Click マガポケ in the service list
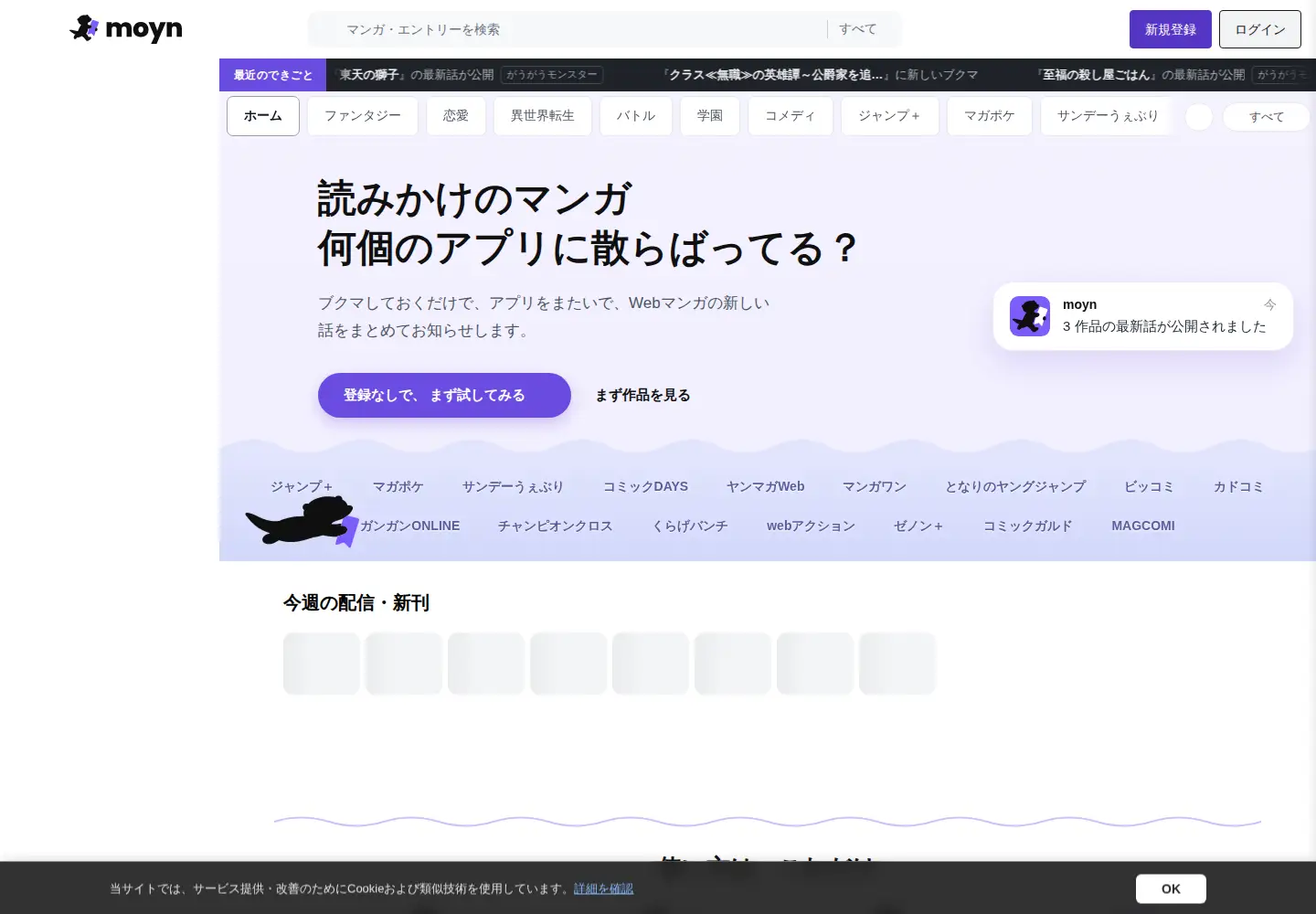The height and width of the screenshot is (914, 1316). point(398,486)
